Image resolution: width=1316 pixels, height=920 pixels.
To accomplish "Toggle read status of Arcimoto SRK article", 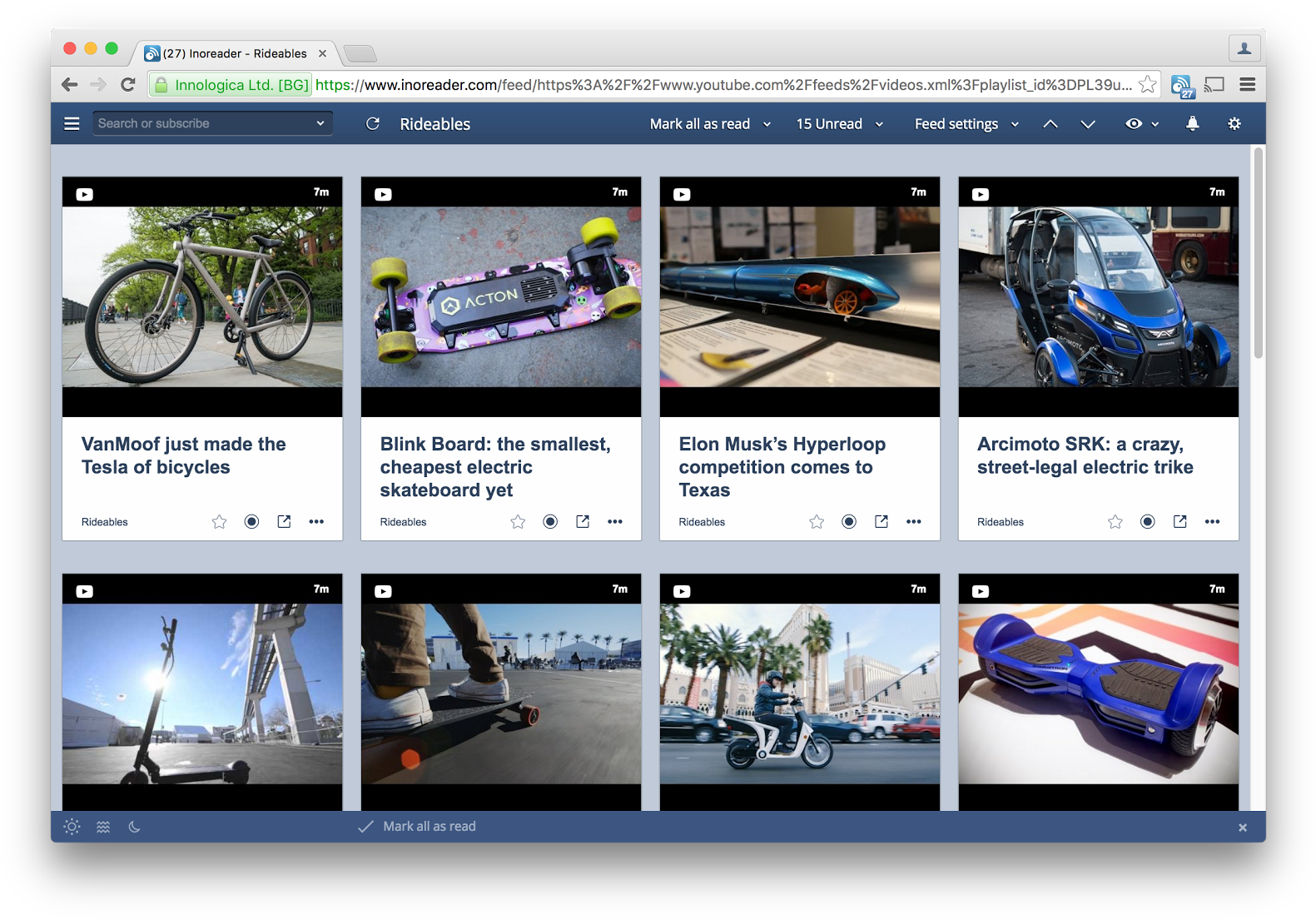I will (x=1148, y=521).
